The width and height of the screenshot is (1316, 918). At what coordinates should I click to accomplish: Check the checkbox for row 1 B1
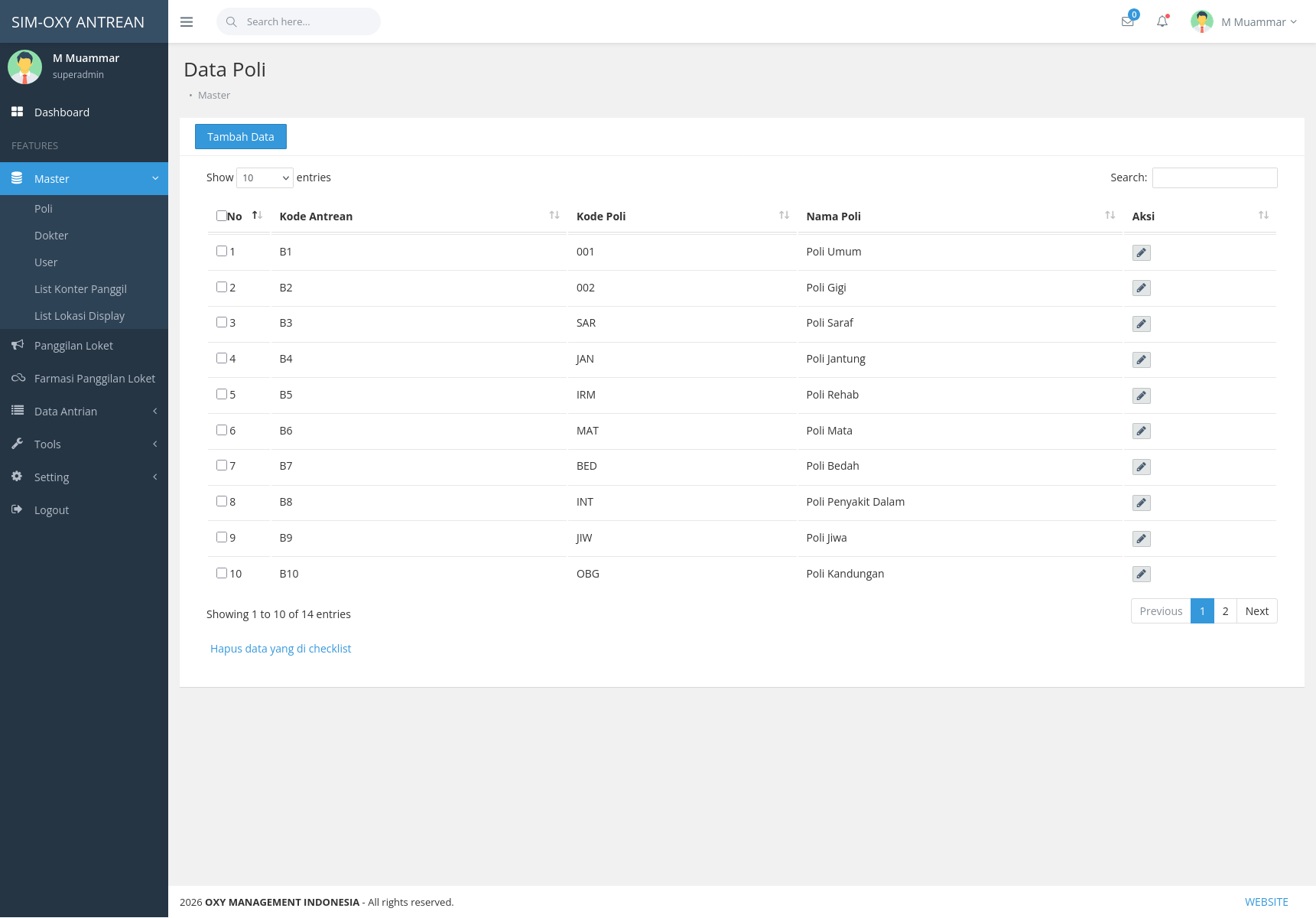pos(222,251)
